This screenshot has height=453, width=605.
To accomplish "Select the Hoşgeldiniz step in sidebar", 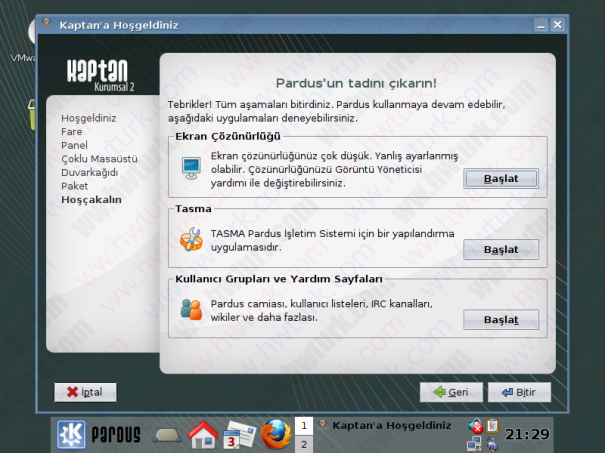I will click(x=89, y=118).
